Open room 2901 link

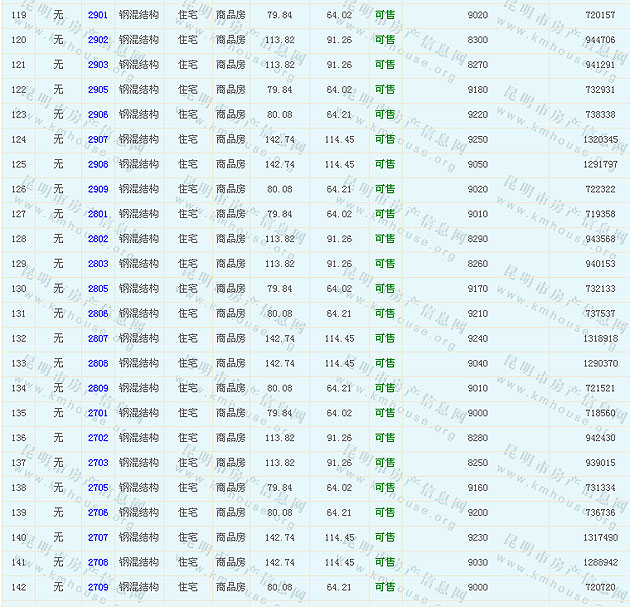(x=97, y=15)
